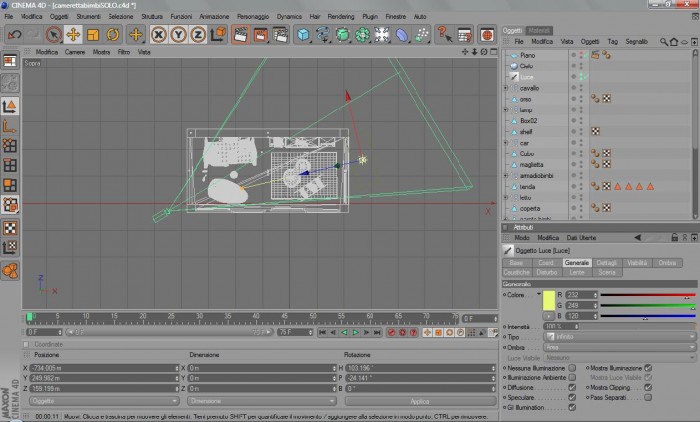Toggle Mostra Illuminazione checkbox
700x422 pixels.
(x=648, y=368)
